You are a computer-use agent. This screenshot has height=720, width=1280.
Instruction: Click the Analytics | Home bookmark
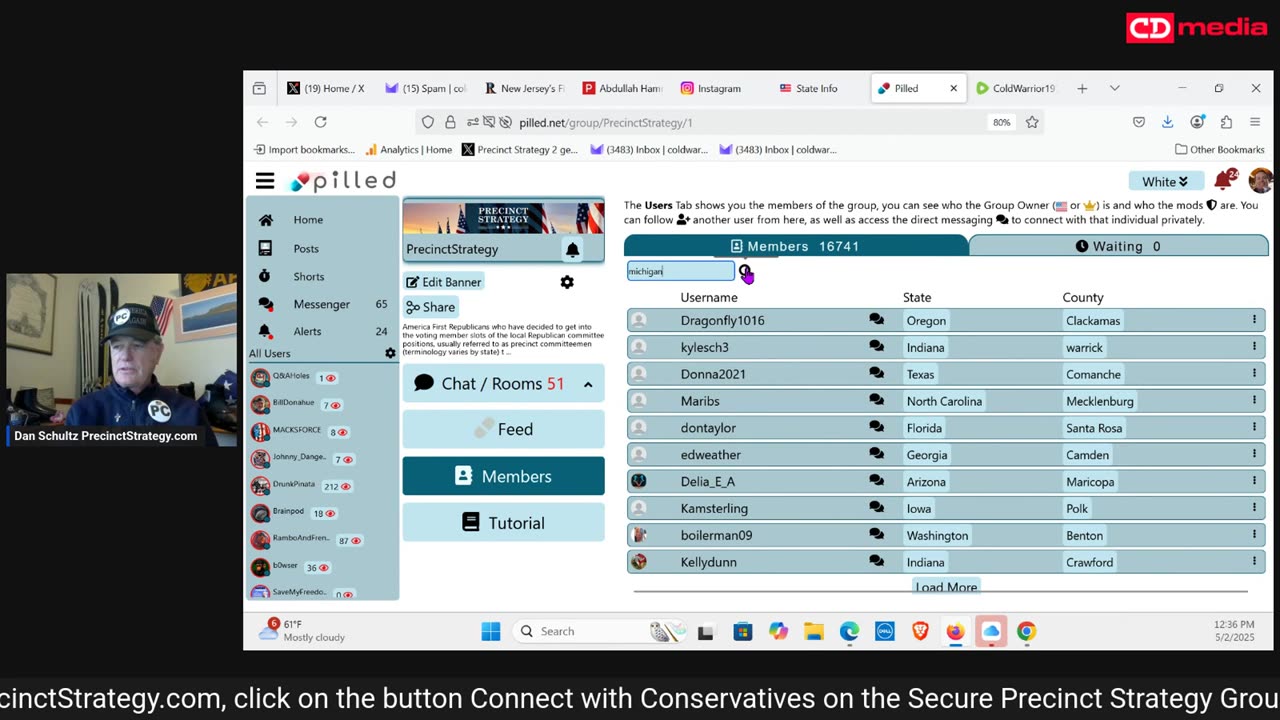coord(408,149)
